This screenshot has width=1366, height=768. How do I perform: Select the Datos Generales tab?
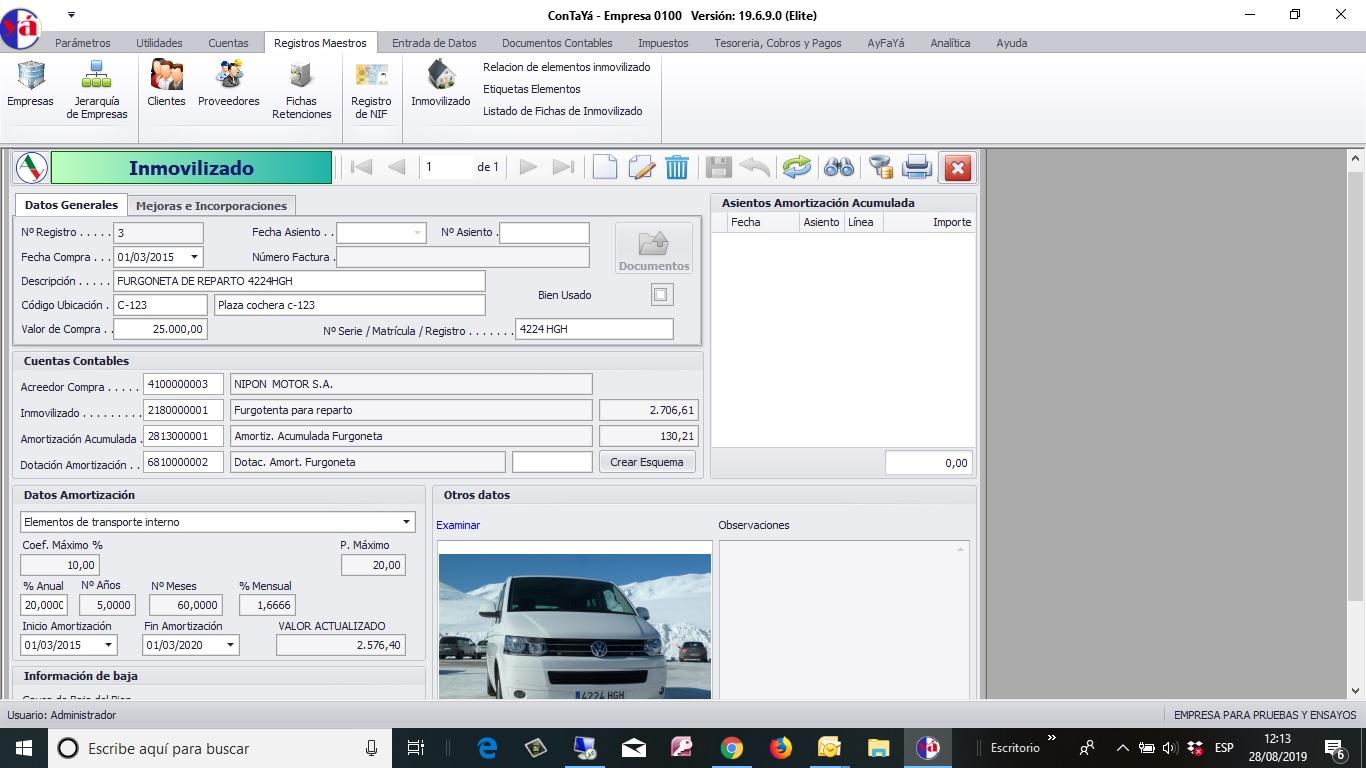click(71, 204)
